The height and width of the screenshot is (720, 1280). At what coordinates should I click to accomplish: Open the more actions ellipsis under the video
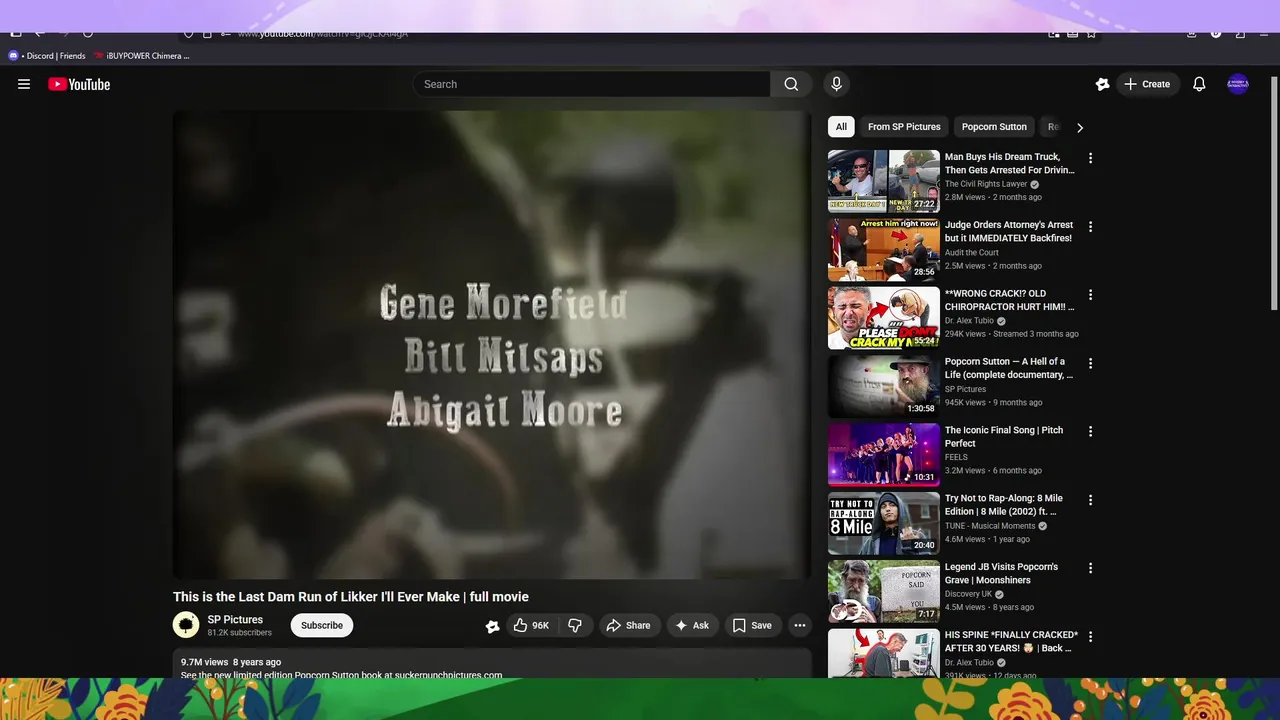tap(800, 625)
